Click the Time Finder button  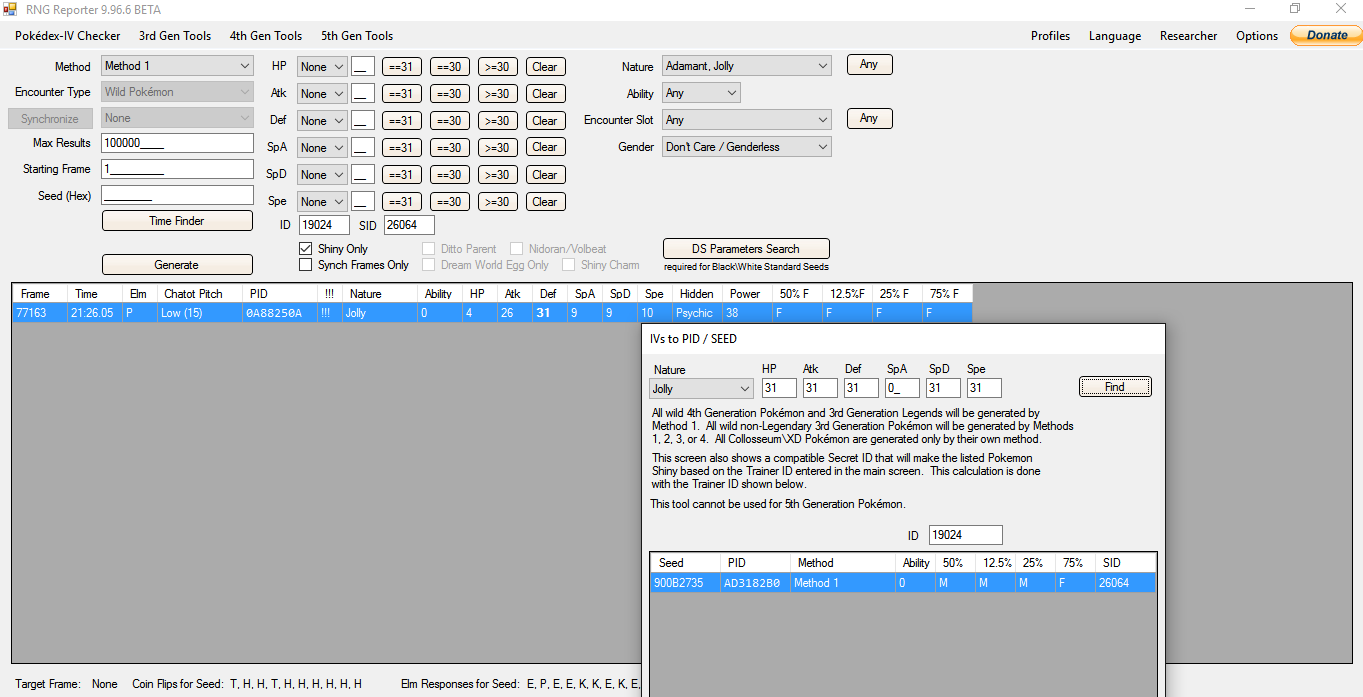pos(177,221)
